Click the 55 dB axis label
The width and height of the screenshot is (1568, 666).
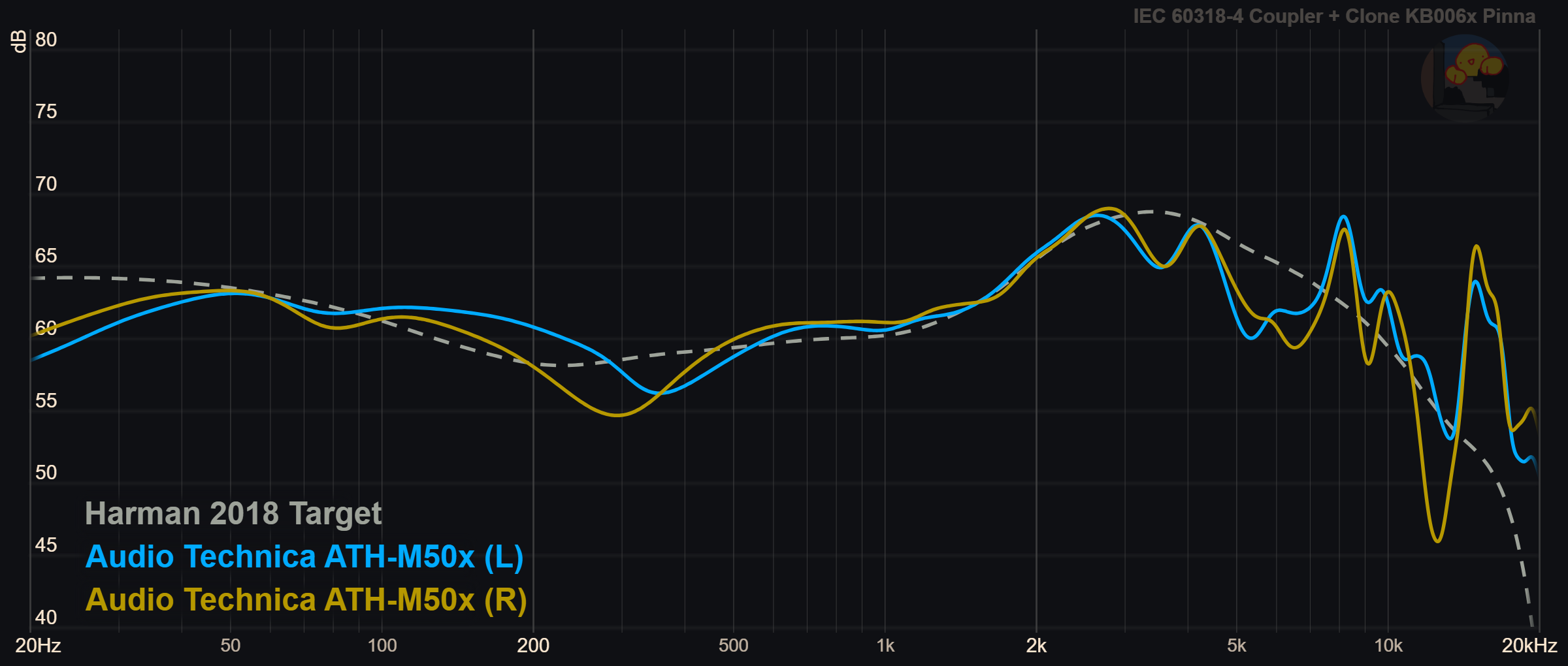tap(46, 401)
